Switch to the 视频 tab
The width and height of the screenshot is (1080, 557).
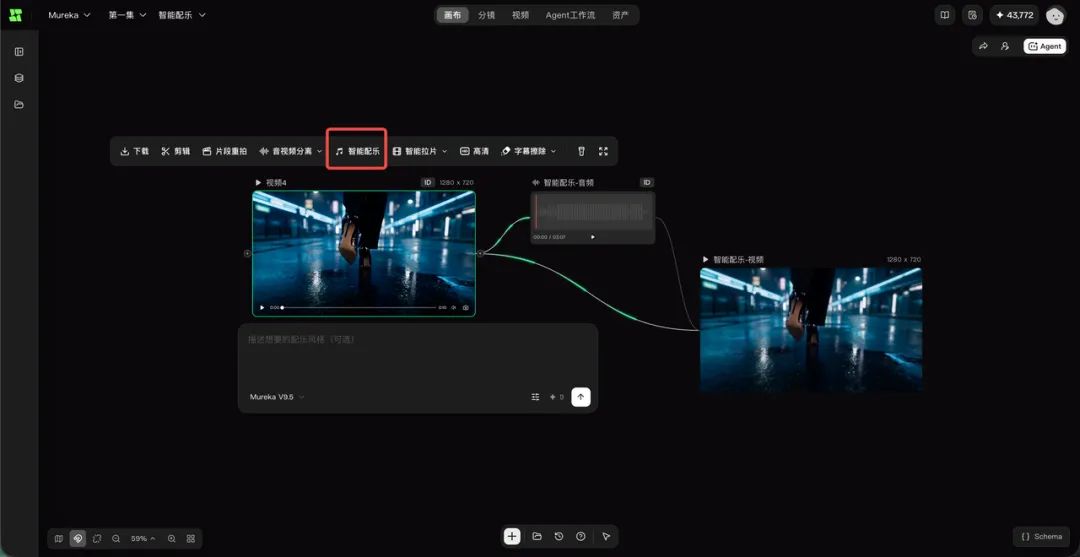(x=520, y=15)
